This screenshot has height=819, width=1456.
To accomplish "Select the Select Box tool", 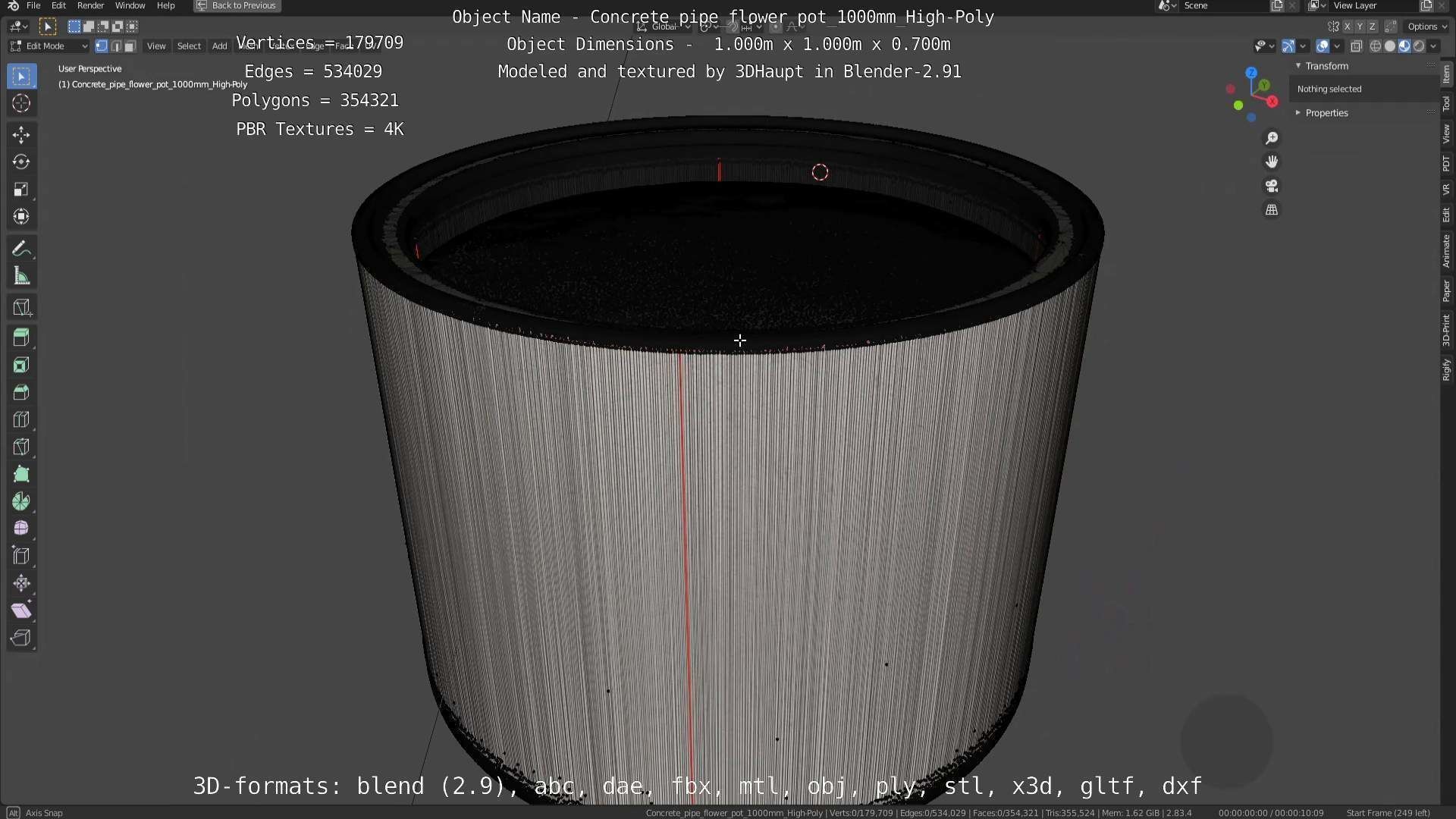I will point(21,77).
